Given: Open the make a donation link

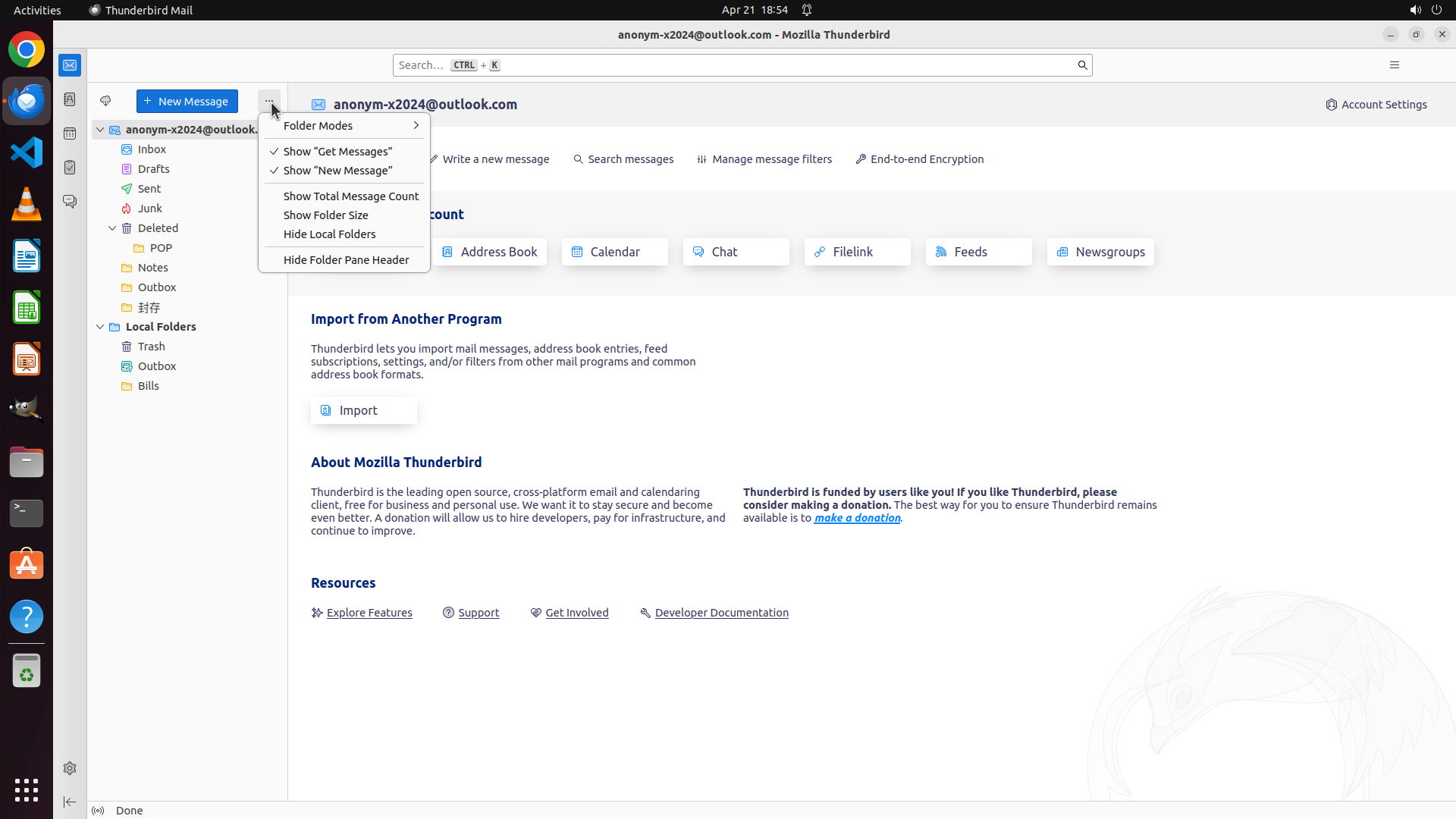Looking at the screenshot, I should coord(857,518).
